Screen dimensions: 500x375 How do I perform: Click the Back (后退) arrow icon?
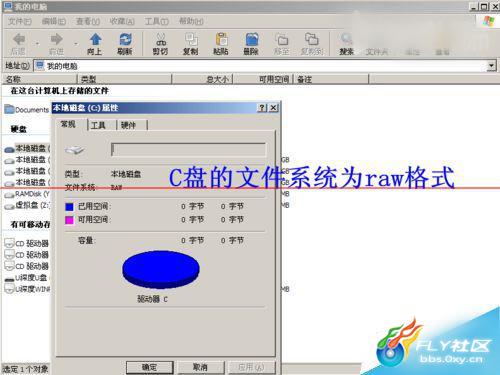coord(19,40)
